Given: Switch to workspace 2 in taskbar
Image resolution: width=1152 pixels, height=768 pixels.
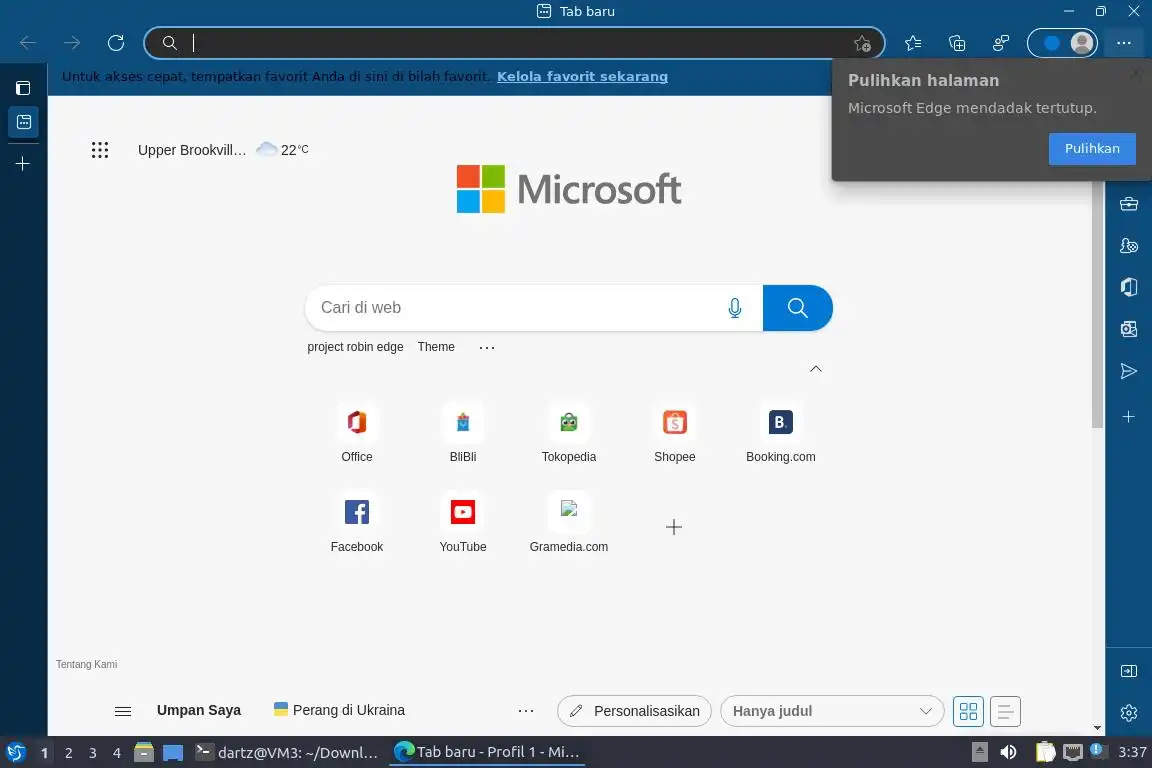Looking at the screenshot, I should pos(68,753).
